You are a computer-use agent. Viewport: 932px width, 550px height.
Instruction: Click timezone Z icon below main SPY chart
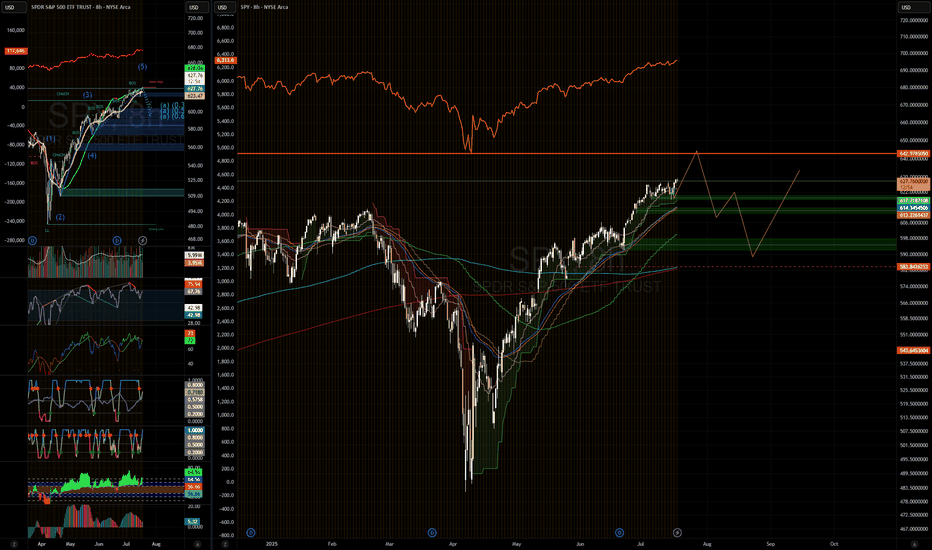(225, 544)
